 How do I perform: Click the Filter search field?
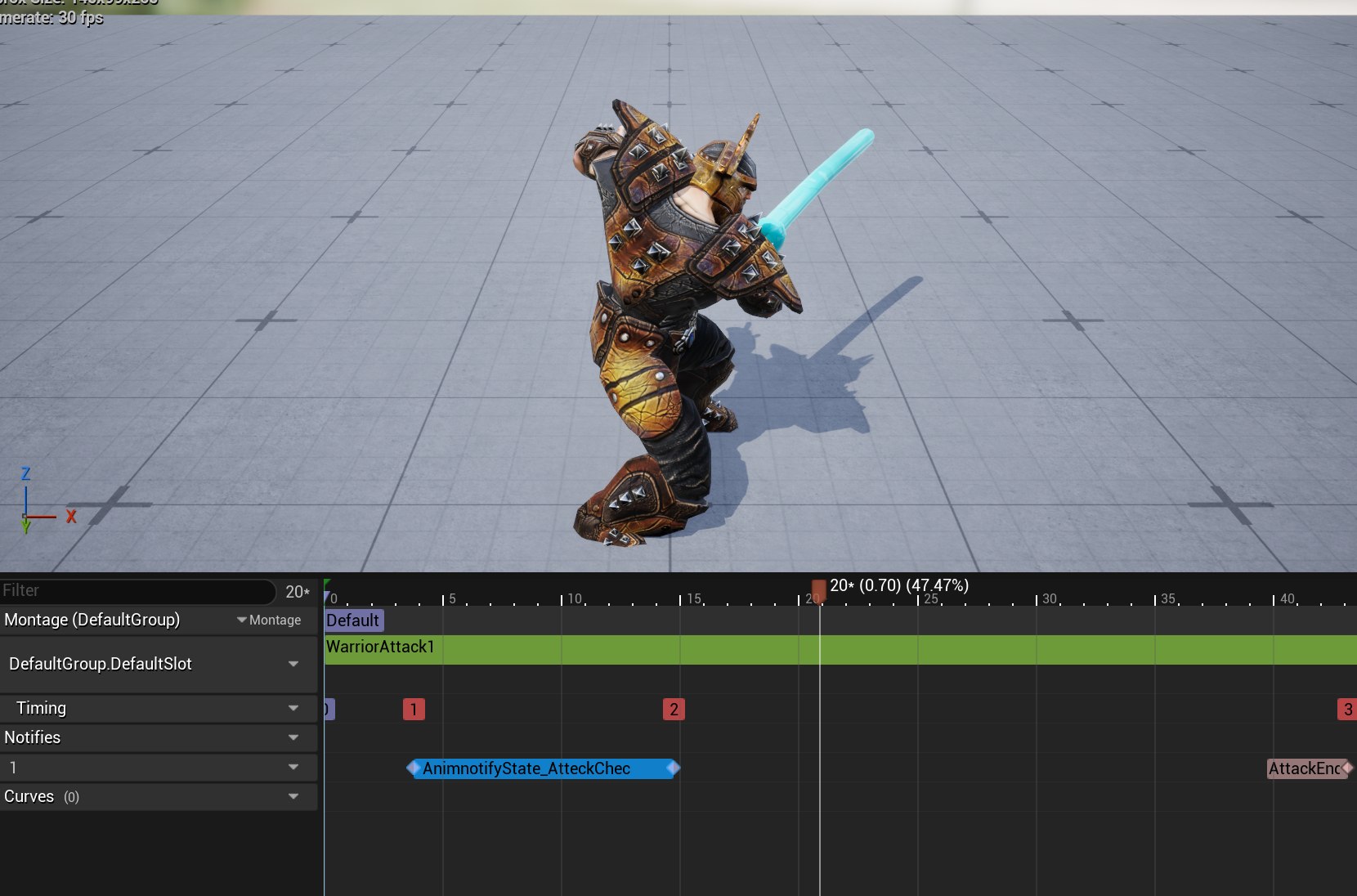(137, 590)
